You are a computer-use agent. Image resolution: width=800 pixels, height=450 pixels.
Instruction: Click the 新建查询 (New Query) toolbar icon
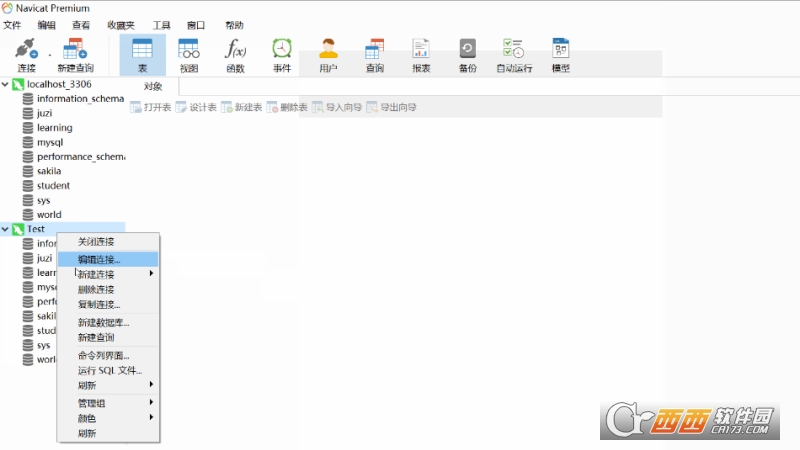pyautogui.click(x=75, y=49)
